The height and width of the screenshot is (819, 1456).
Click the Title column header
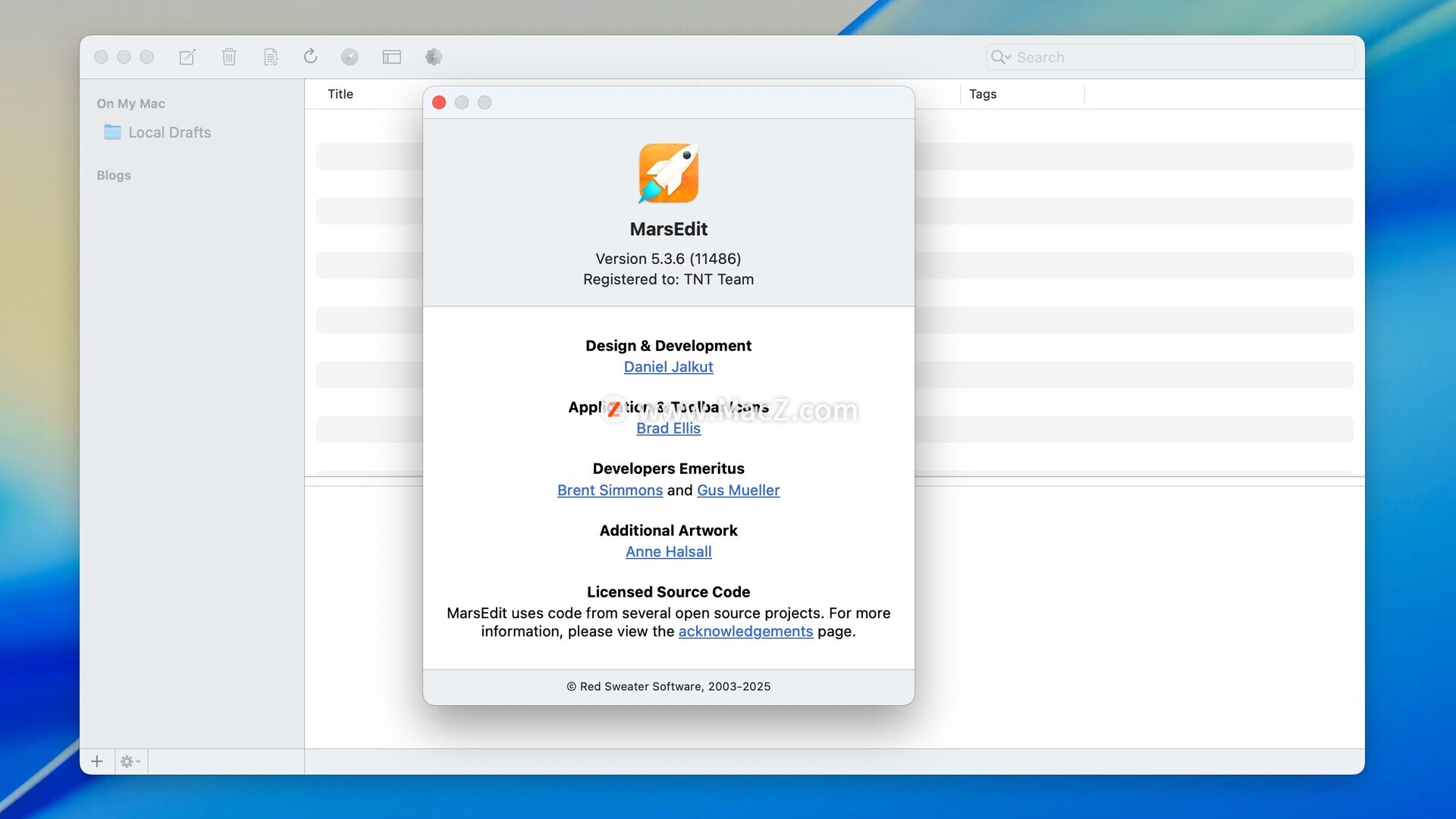point(340,94)
